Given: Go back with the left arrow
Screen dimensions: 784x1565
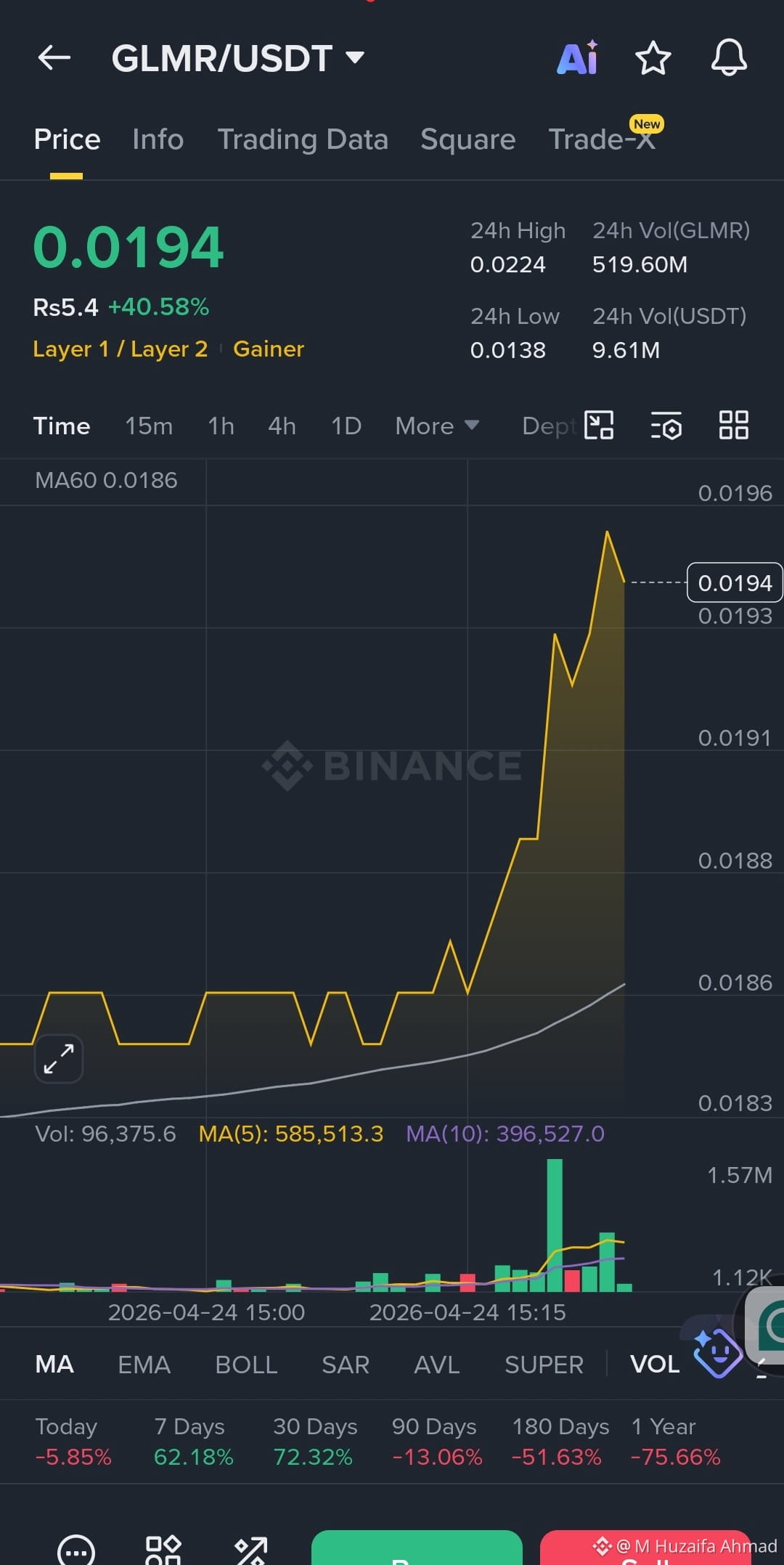Looking at the screenshot, I should point(54,57).
